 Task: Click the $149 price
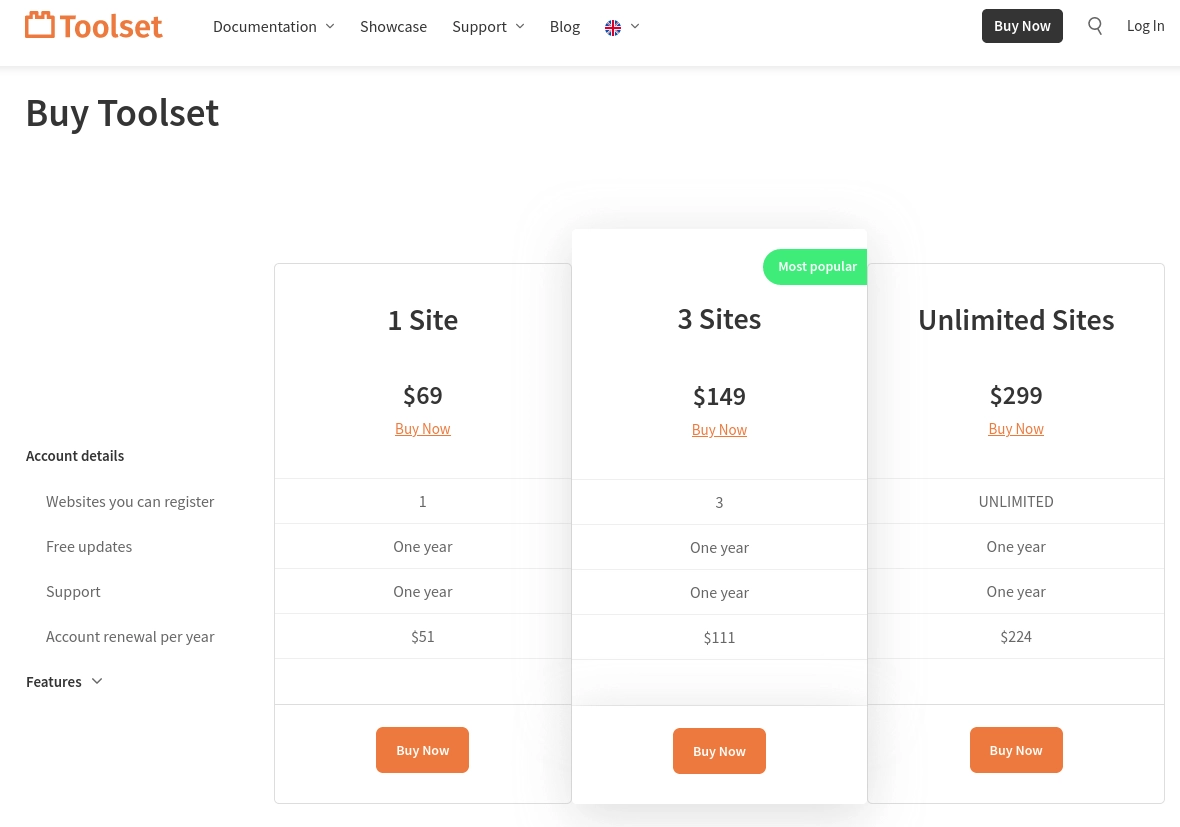pyautogui.click(x=719, y=396)
